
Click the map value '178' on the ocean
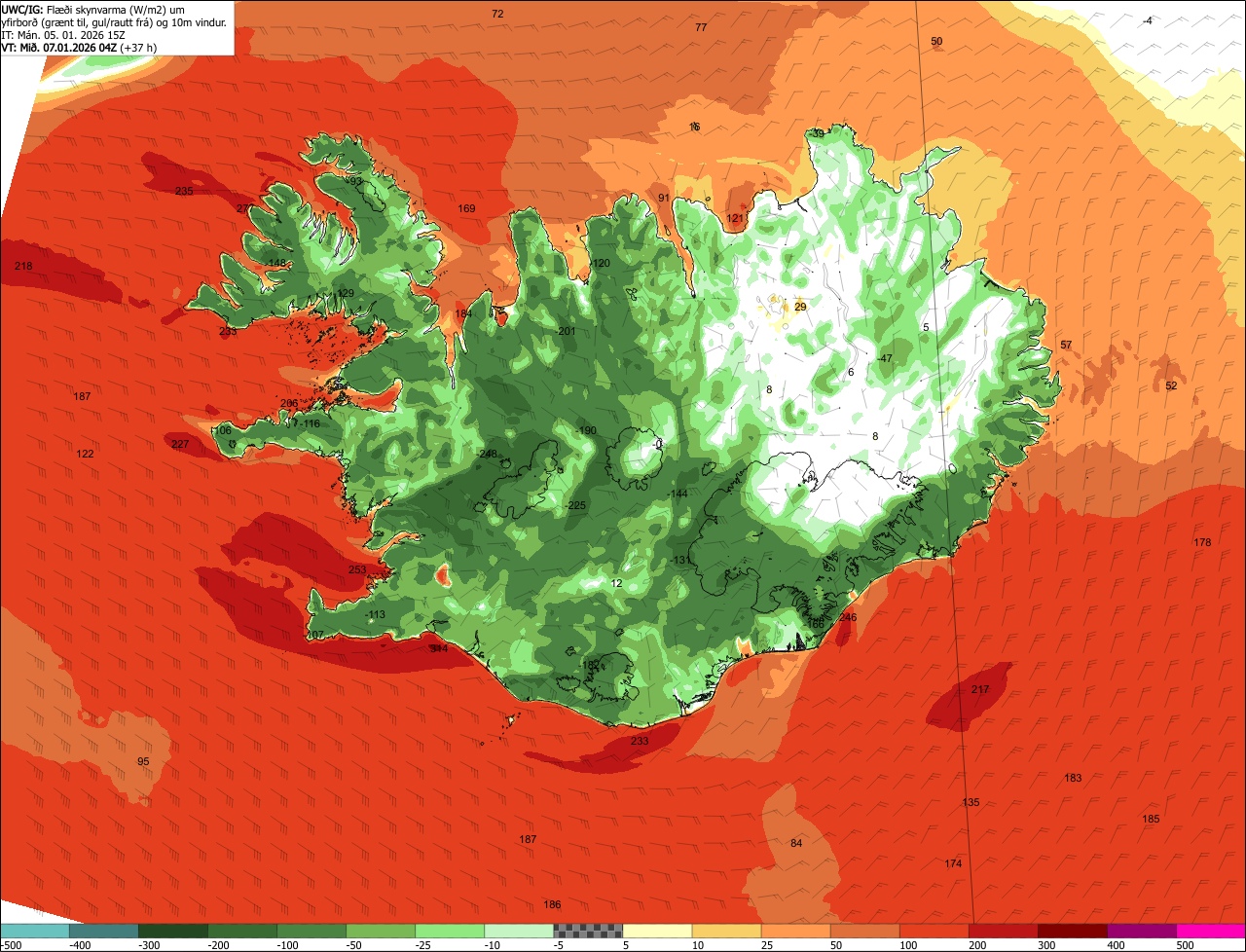(1203, 542)
